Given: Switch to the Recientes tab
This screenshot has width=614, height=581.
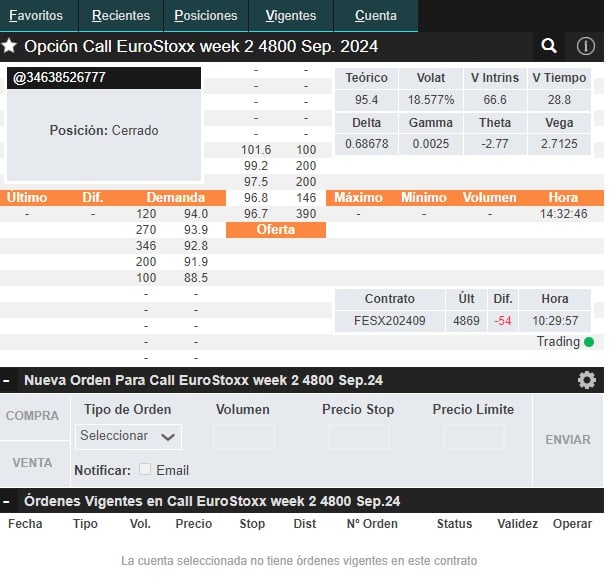Looking at the screenshot, I should point(122,16).
